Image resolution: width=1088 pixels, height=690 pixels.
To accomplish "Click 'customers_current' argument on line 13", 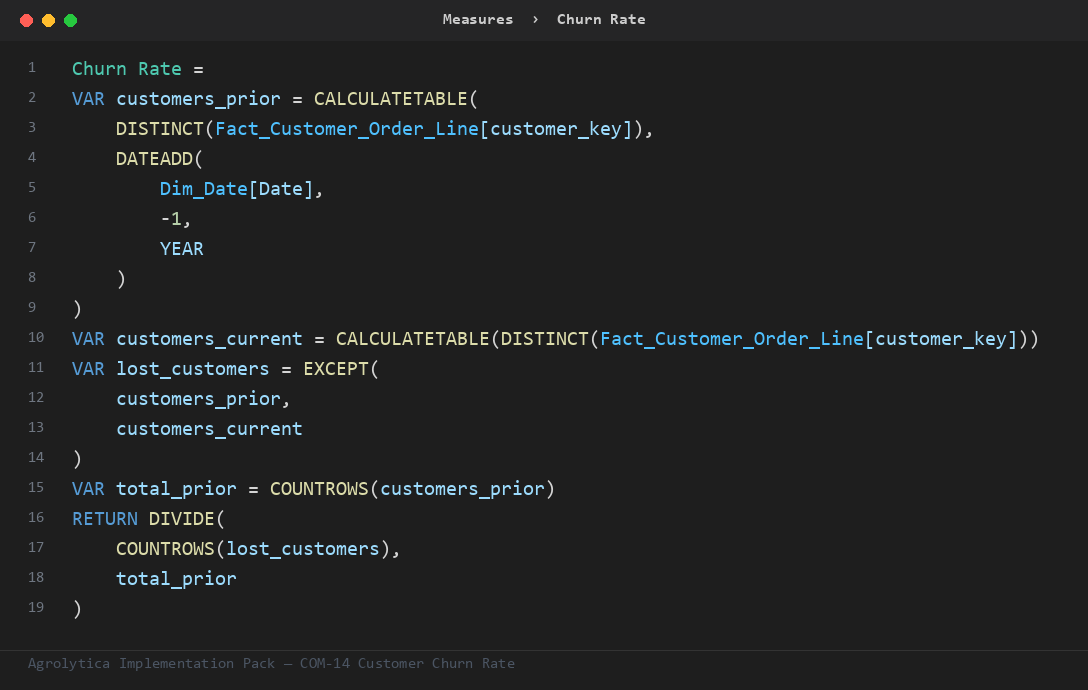I will [x=210, y=428].
